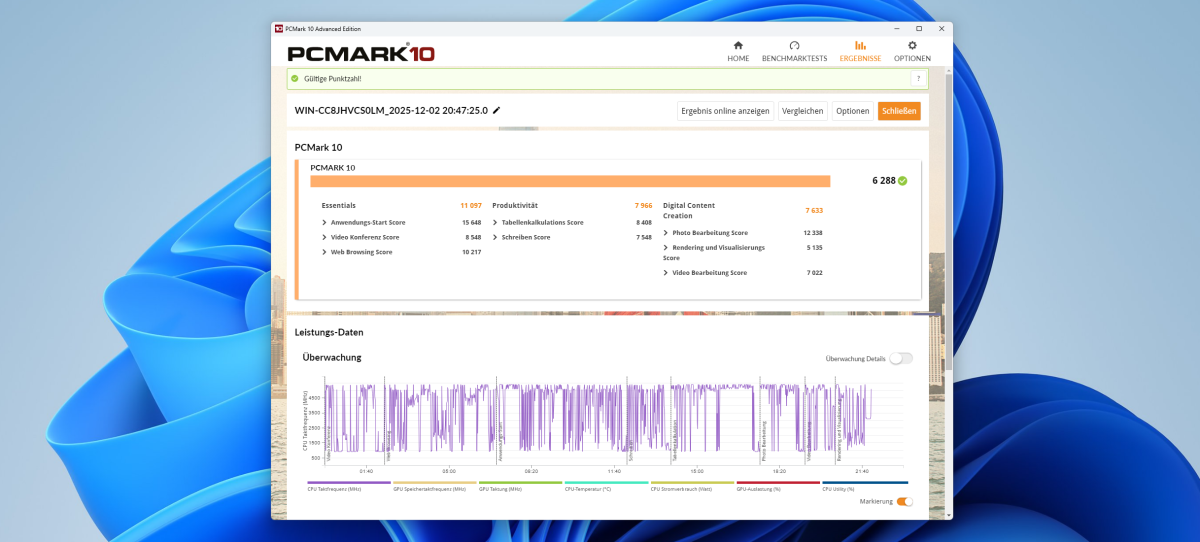
Task: Click the green valid-score checkmark icon in banner
Action: [x=294, y=78]
